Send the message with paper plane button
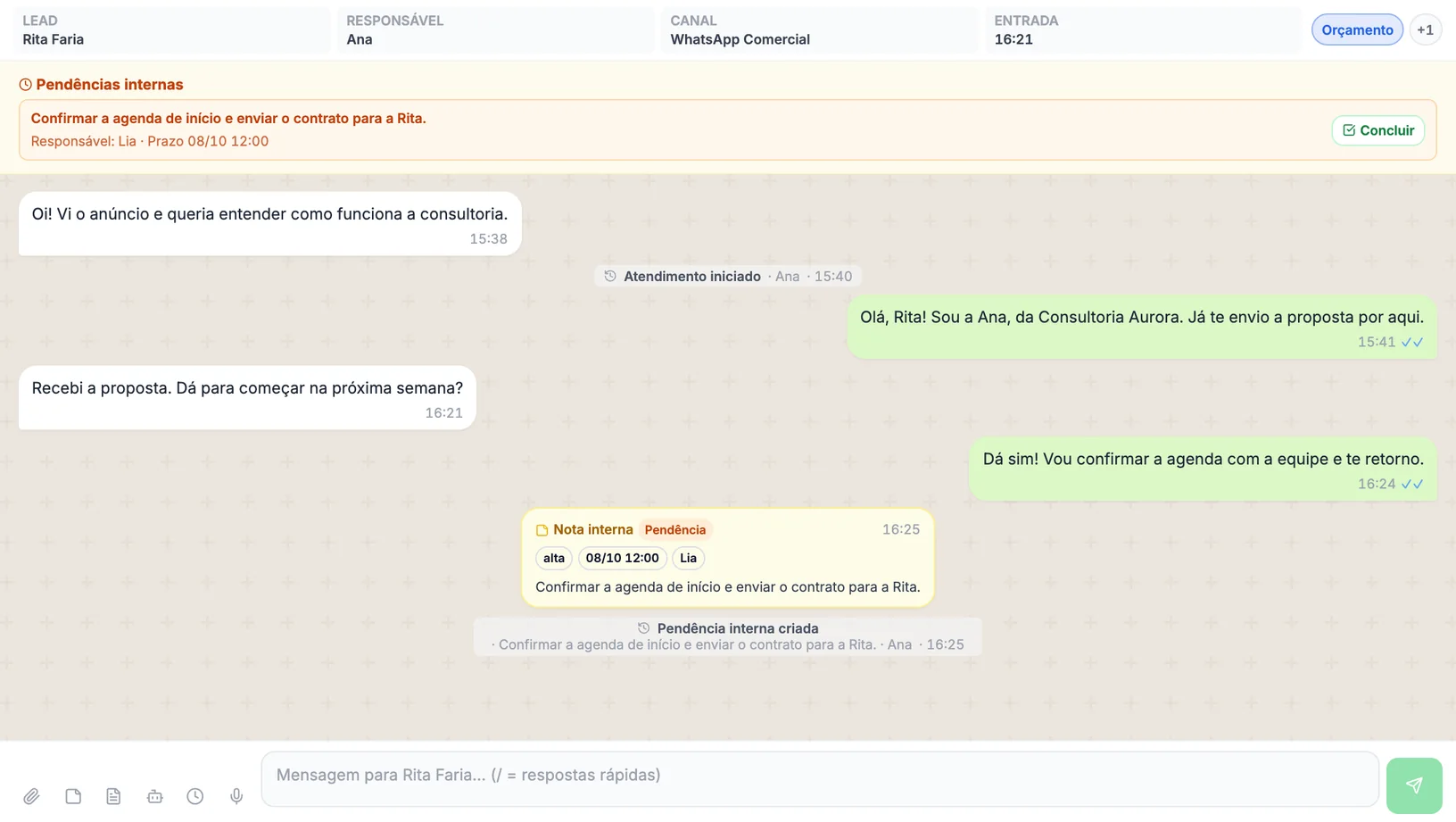This screenshot has height=822, width=1456. coord(1414,785)
